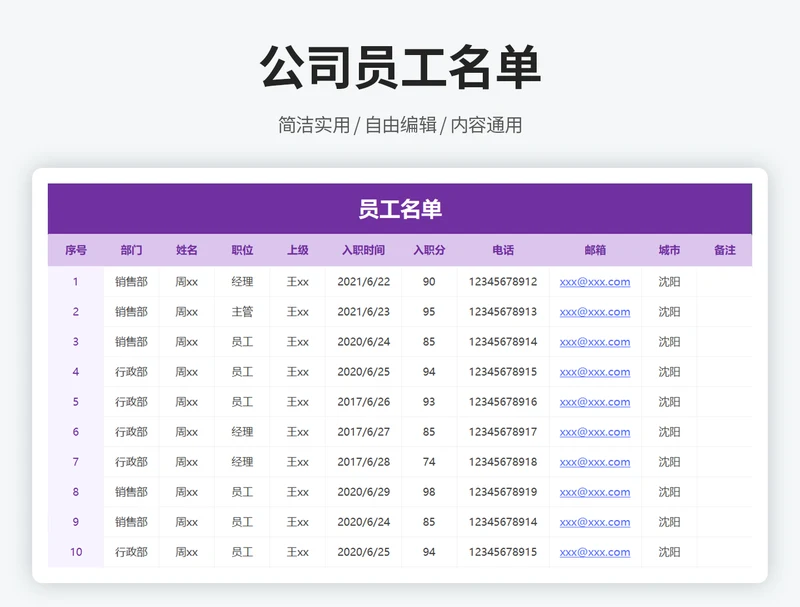The image size is (800, 607).
Task: Click 行政部 department cell in row 4
Action: click(x=131, y=372)
